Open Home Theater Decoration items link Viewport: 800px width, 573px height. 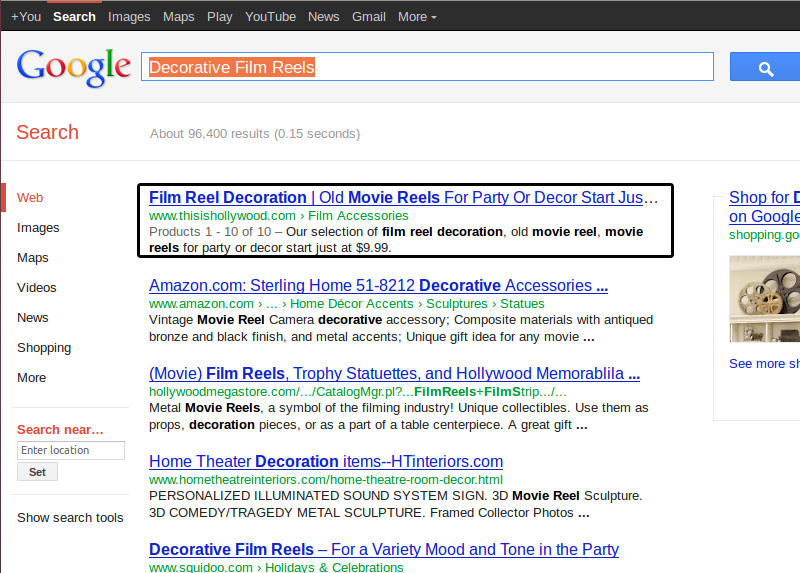[326, 461]
